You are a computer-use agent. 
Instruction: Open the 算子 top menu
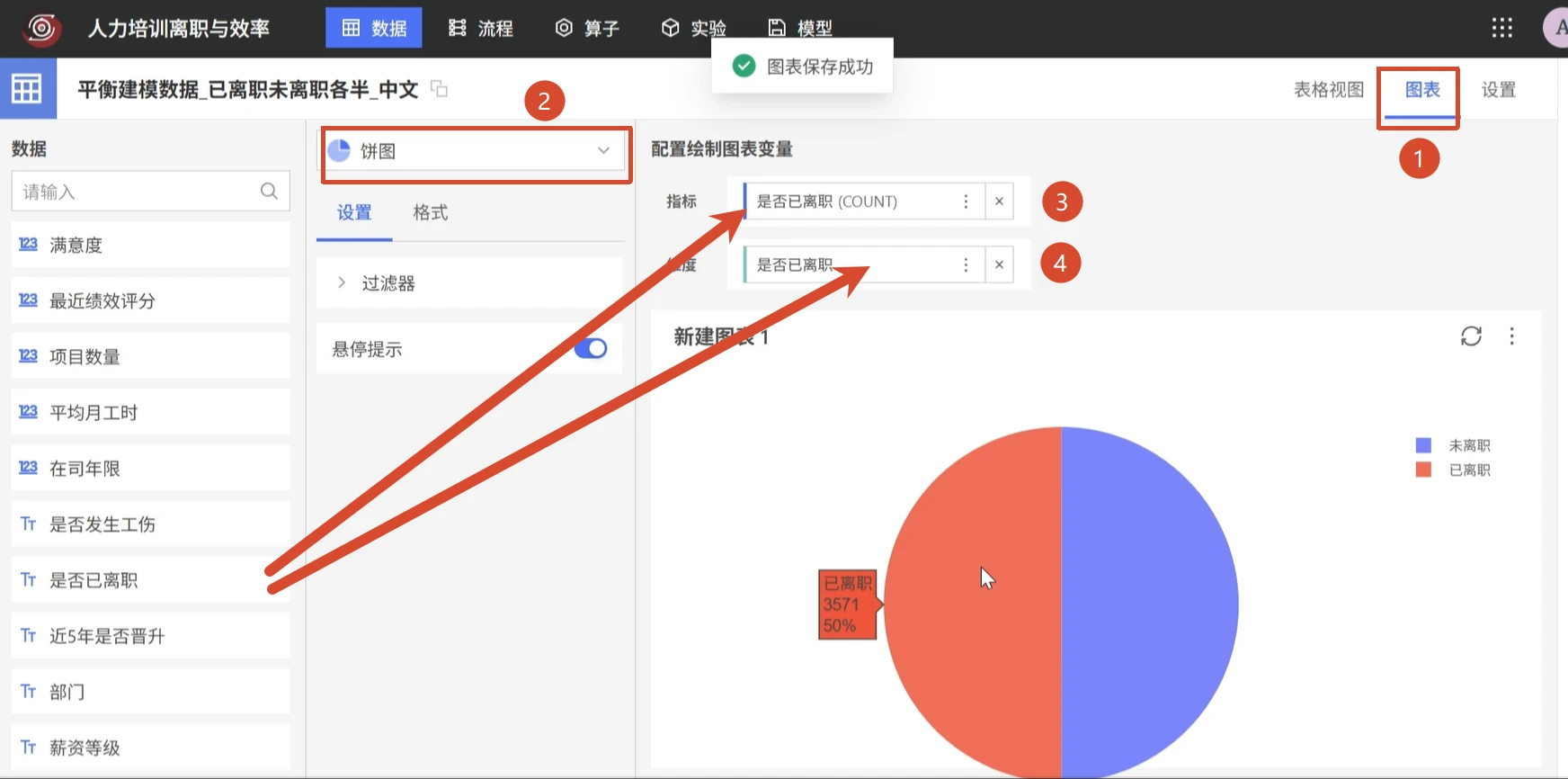587,28
